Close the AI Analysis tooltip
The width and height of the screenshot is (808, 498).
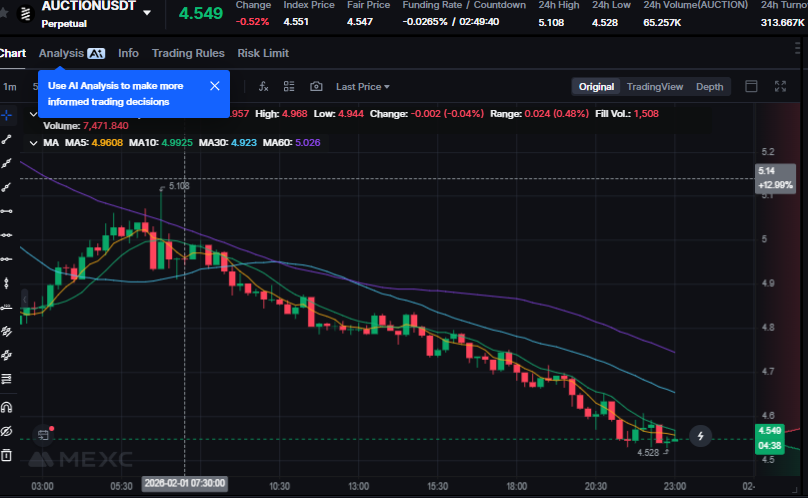point(215,86)
